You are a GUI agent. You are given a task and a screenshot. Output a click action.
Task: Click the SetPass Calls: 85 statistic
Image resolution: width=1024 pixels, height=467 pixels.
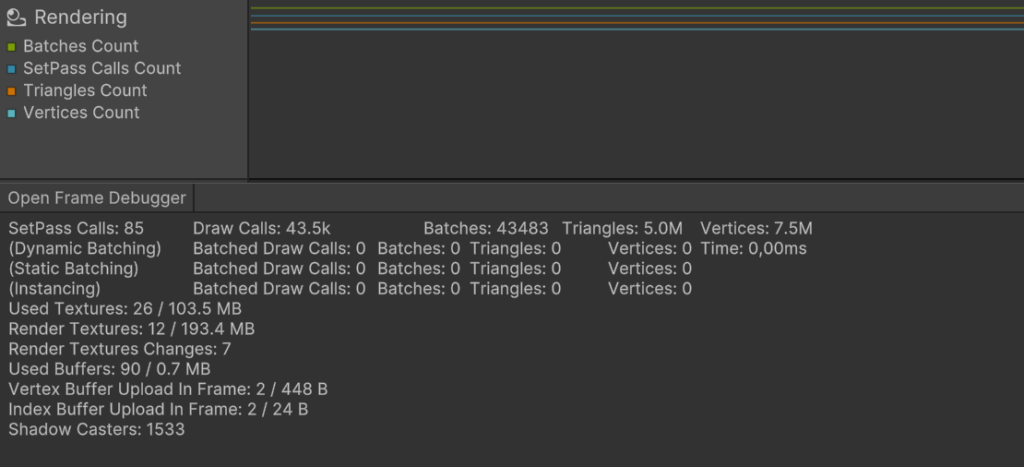tap(76, 229)
